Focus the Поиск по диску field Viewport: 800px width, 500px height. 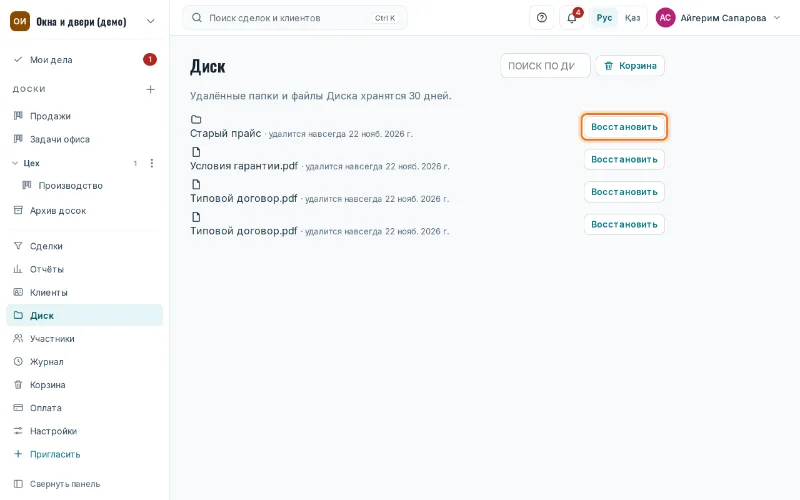tap(545, 66)
